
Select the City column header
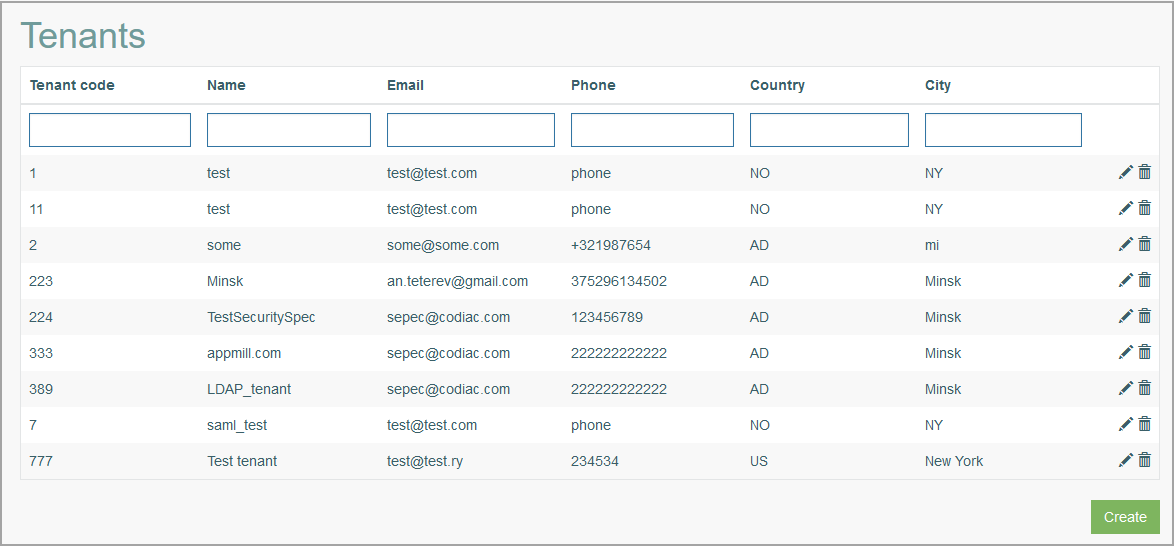938,85
